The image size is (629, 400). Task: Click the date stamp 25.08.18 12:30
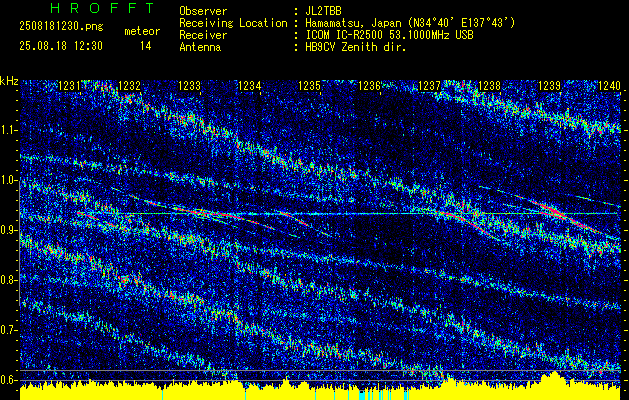click(x=61, y=46)
